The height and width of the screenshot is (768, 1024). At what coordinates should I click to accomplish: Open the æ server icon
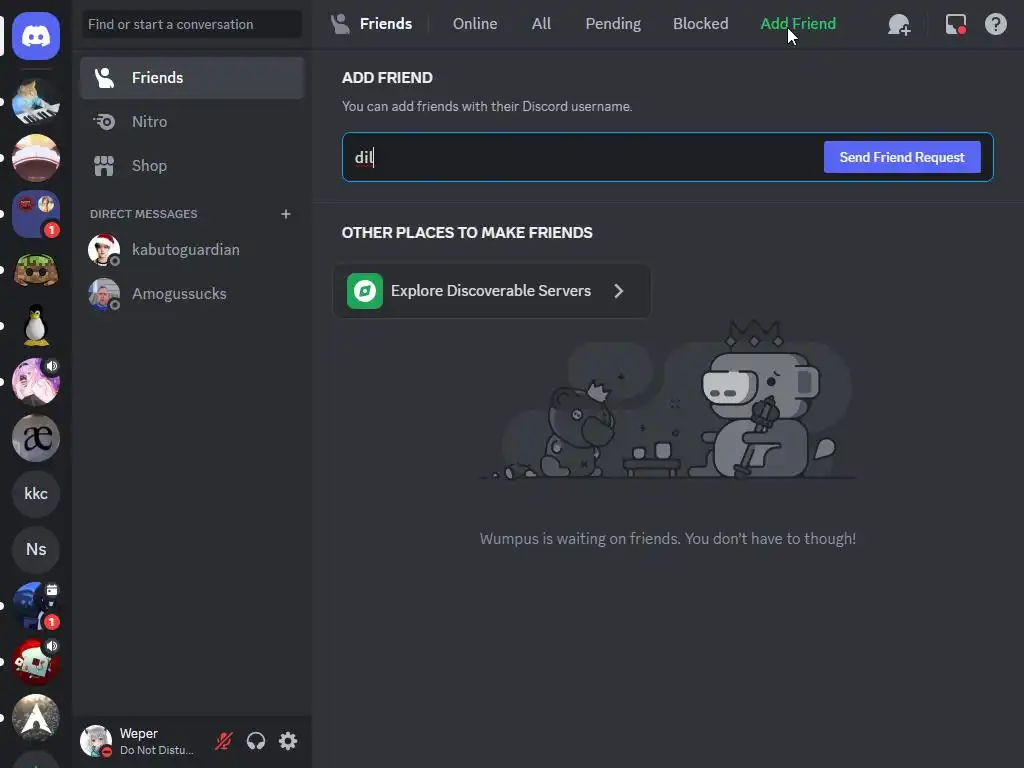36,438
